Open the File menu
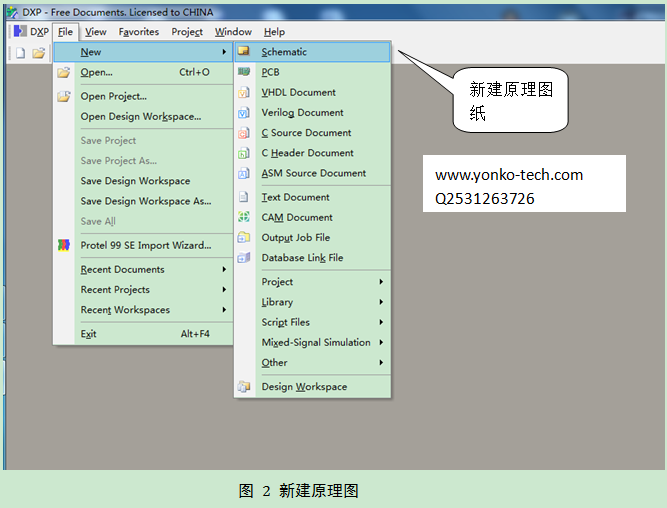This screenshot has width=667, height=508. tap(66, 32)
